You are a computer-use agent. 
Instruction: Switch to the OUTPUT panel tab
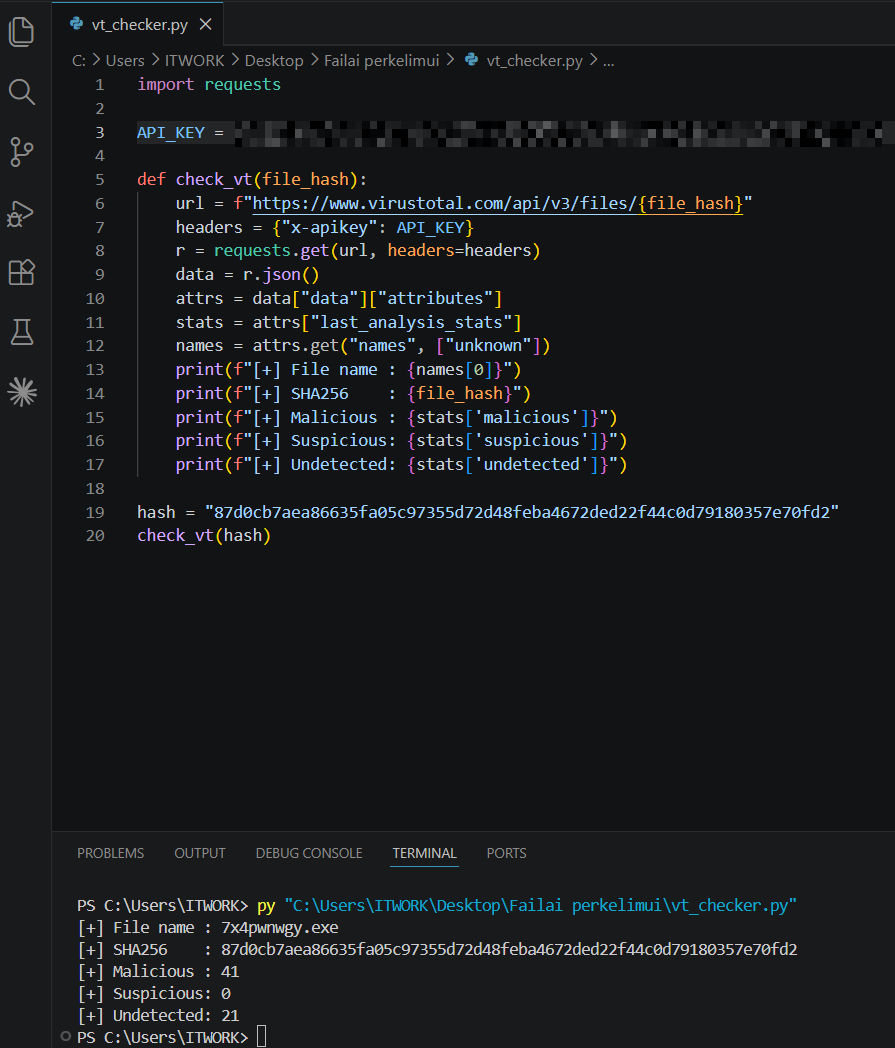click(200, 853)
